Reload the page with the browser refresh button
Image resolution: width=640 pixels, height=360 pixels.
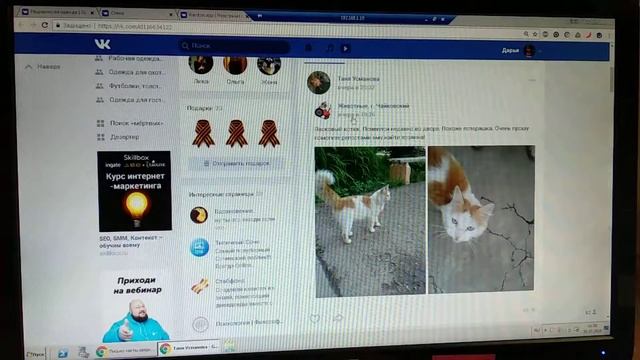coord(45,25)
